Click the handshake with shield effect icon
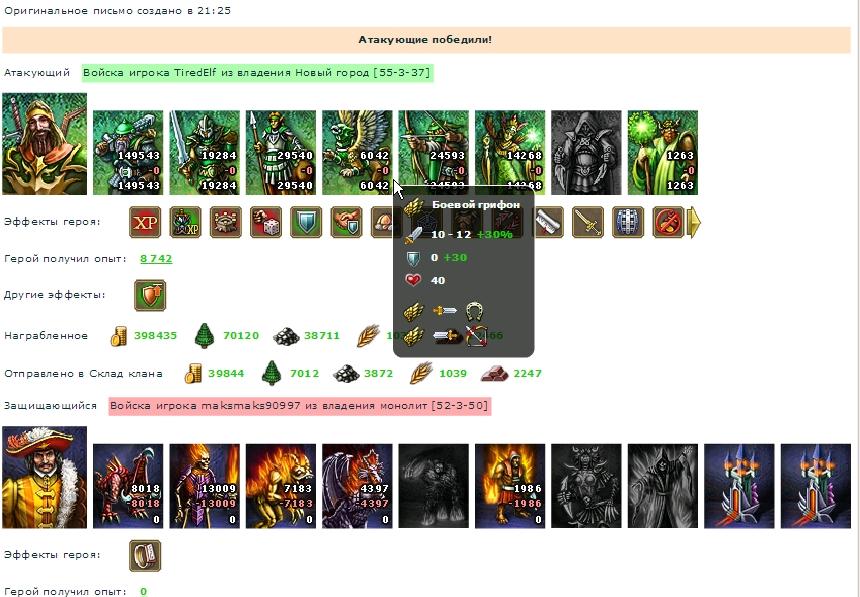Viewport: 860px width, 597px height. 347,222
